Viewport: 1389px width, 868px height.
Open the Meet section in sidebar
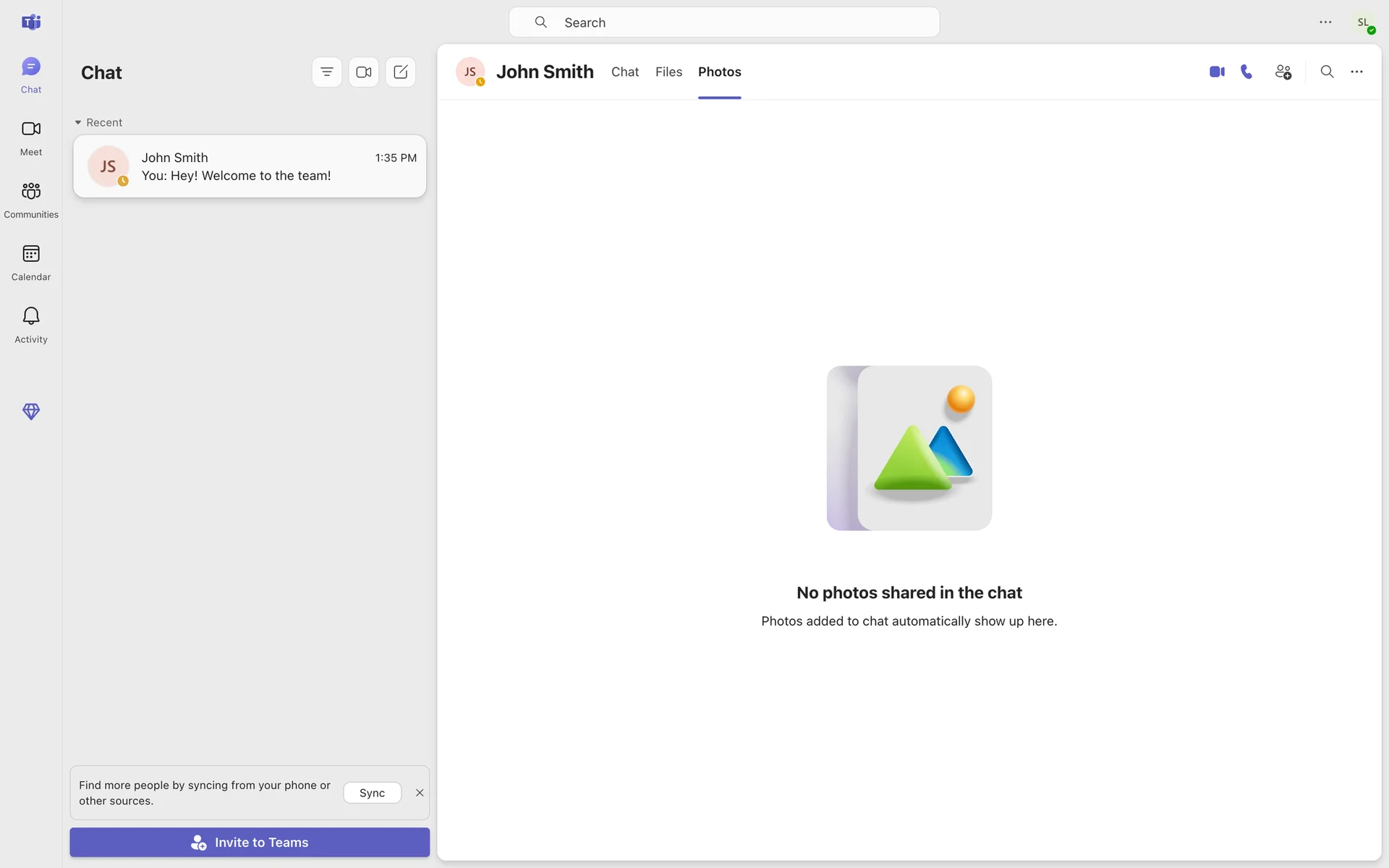[31, 137]
